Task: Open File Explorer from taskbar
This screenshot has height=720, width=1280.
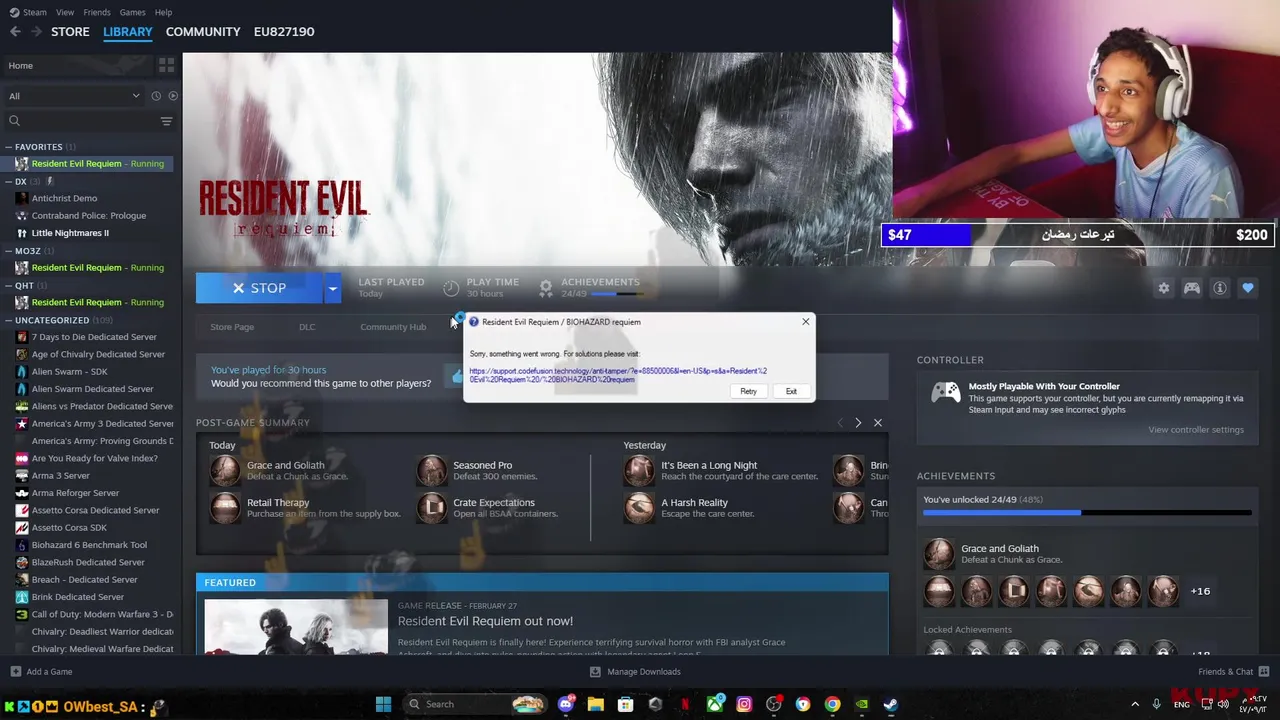Action: pos(596,704)
